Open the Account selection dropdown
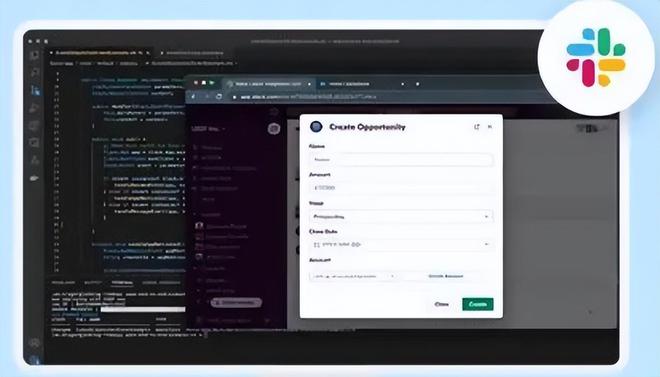The image size is (660, 377). pos(353,276)
